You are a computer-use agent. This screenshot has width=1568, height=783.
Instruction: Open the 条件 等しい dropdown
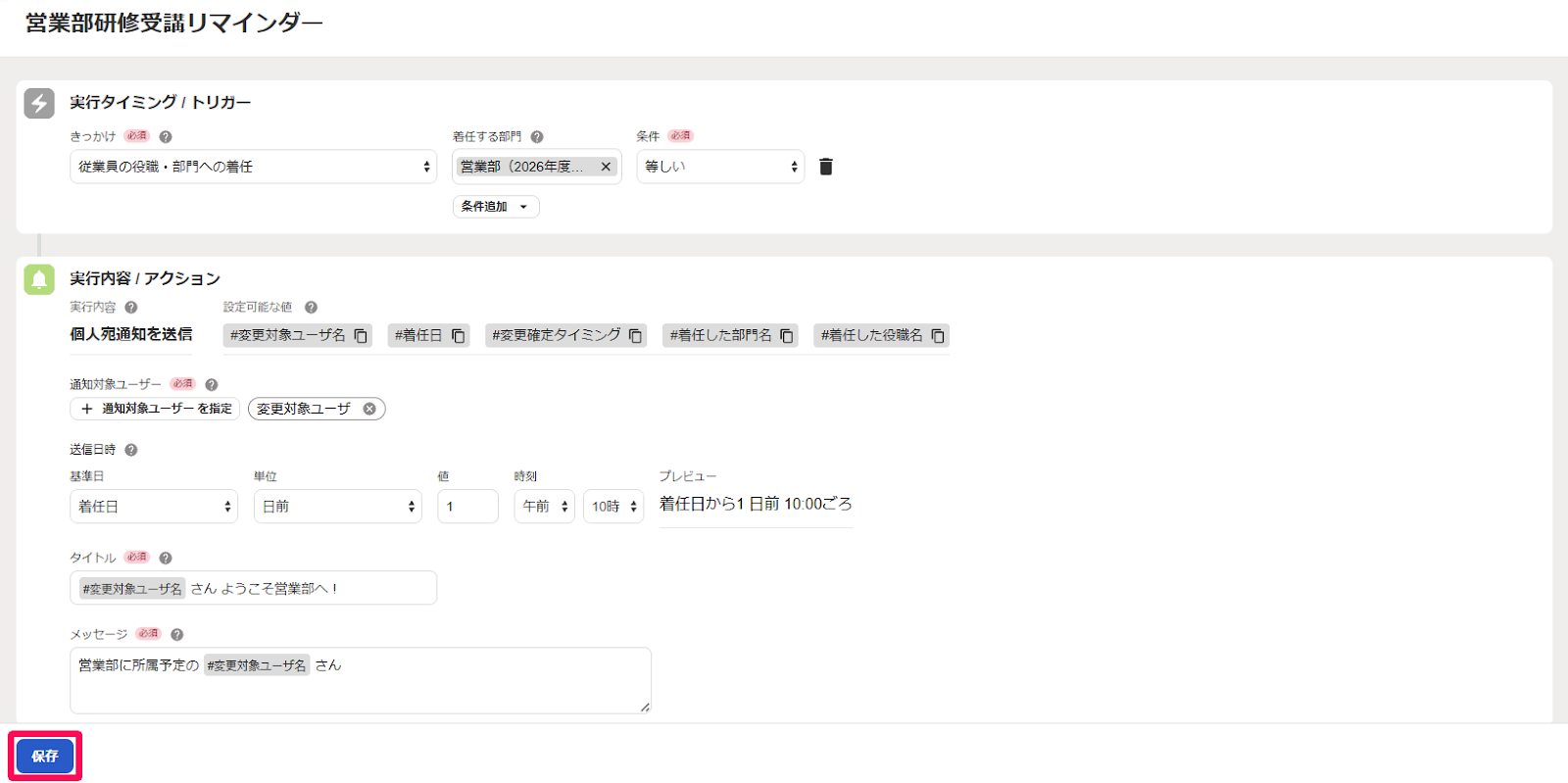720,167
